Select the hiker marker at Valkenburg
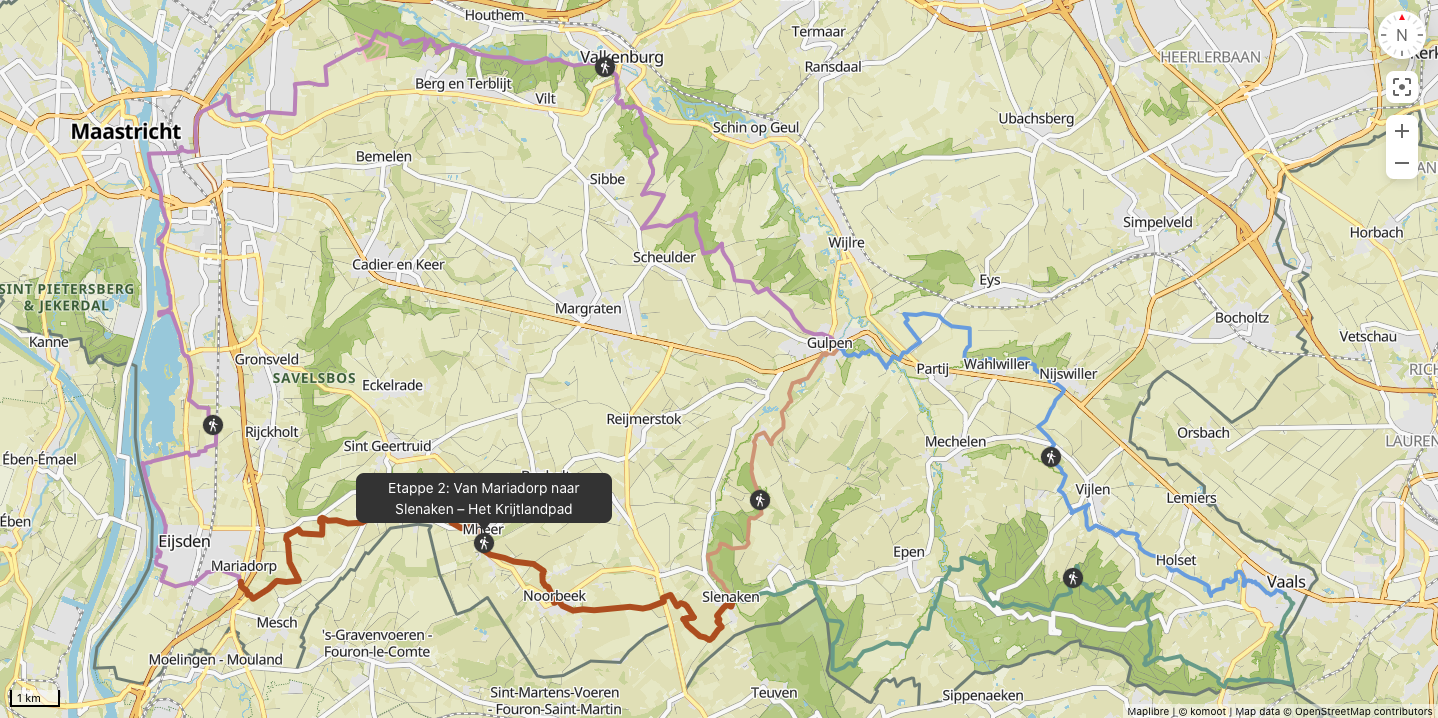This screenshot has height=718, width=1438. [x=604, y=67]
